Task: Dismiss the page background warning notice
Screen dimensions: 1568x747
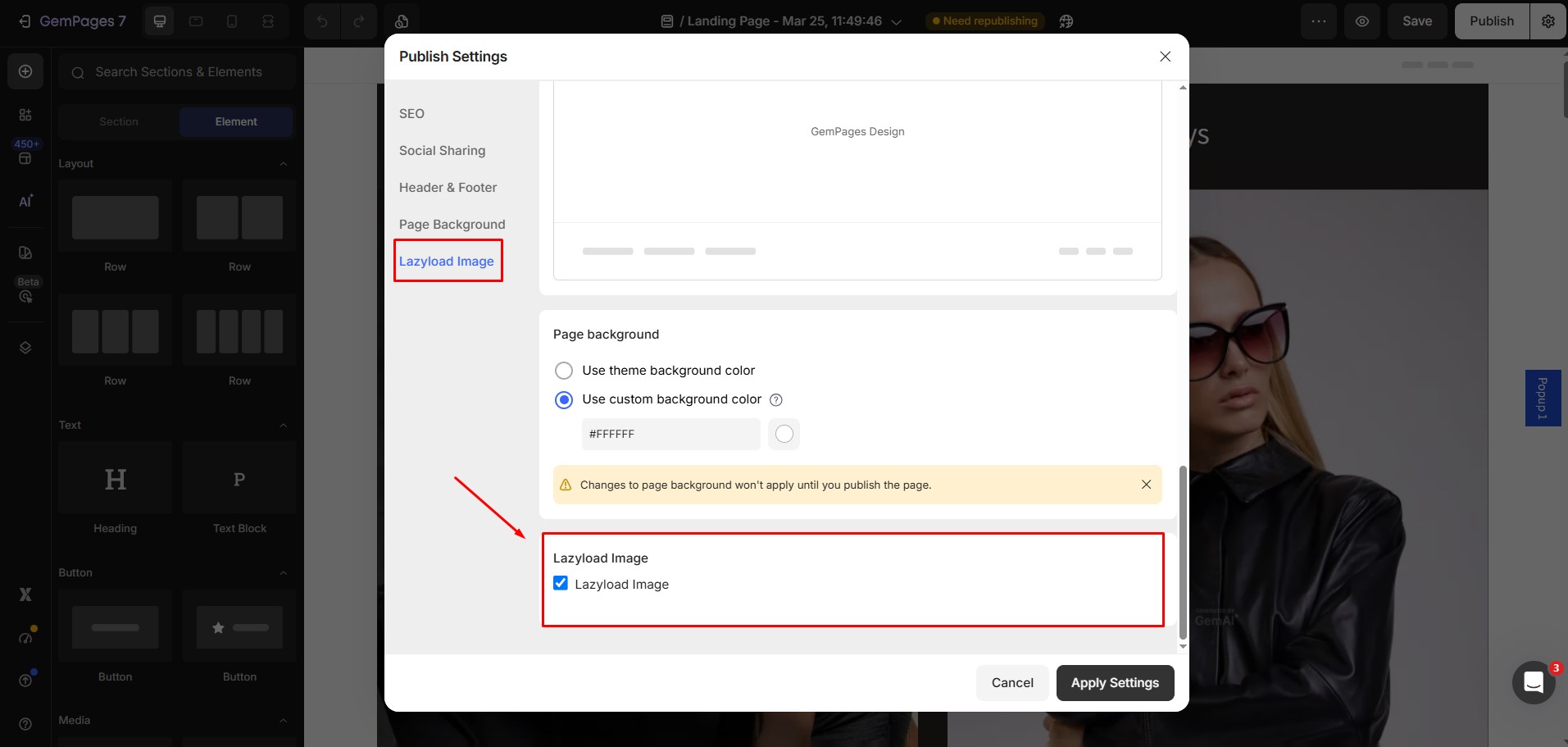Action: click(x=1146, y=485)
